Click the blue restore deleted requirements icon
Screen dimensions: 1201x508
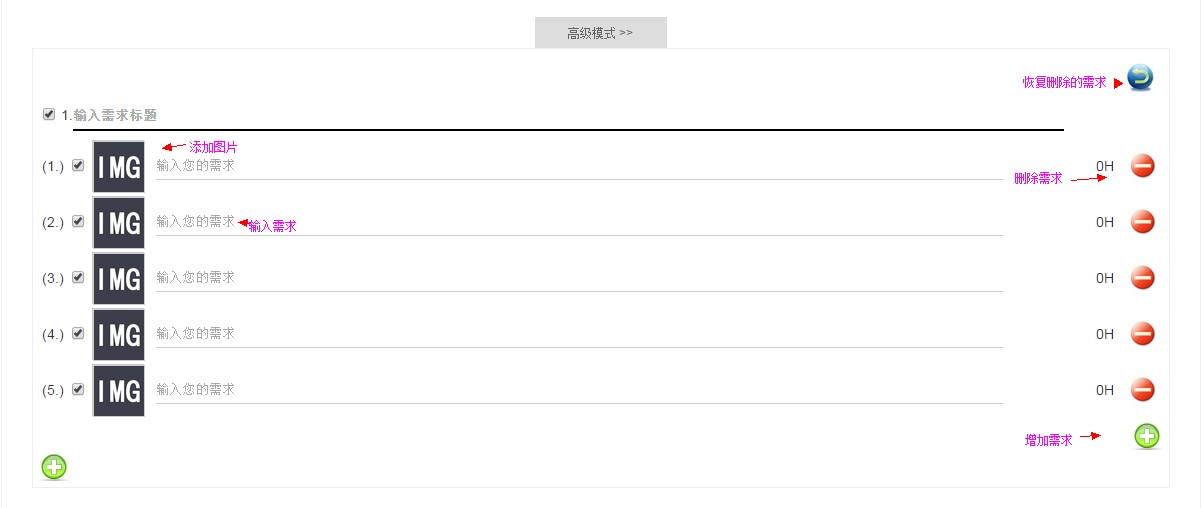pos(1140,78)
